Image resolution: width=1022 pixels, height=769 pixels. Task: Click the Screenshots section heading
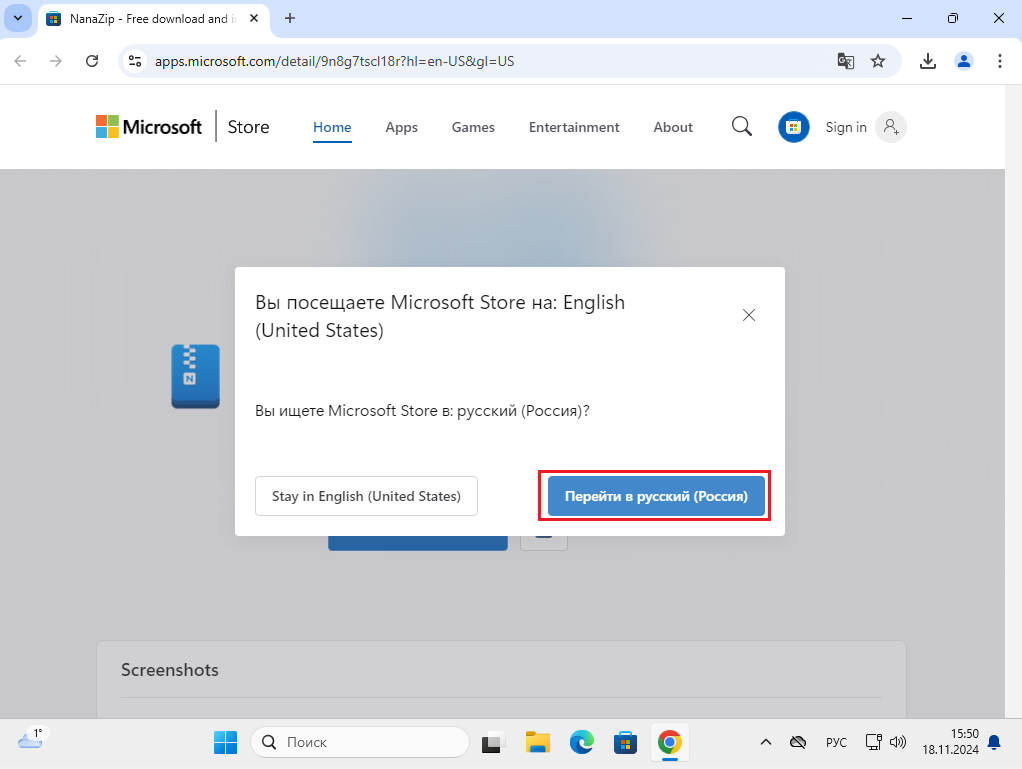click(169, 670)
